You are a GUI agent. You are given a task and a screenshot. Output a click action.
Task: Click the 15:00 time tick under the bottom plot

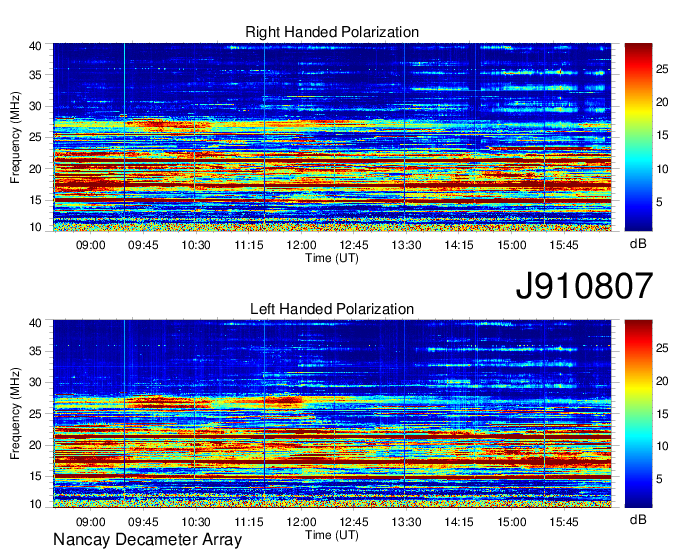511,522
